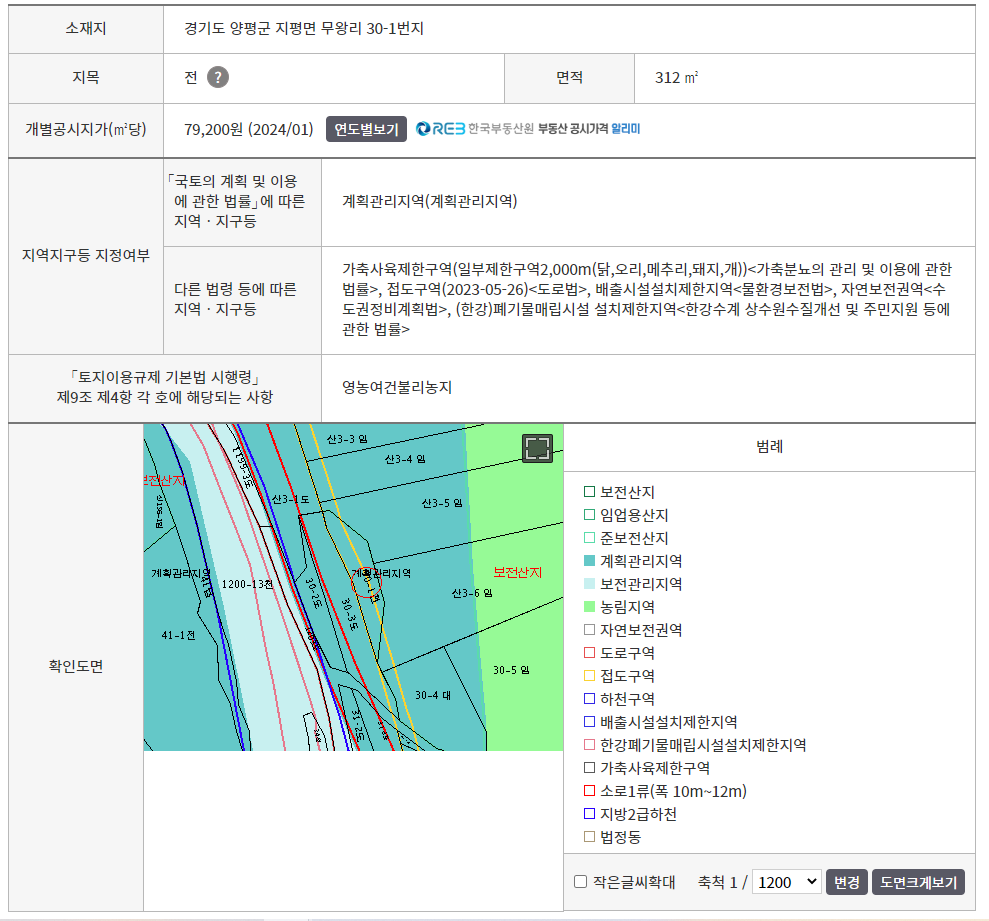The height and width of the screenshot is (921, 989).
Task: Click the 산3-5 임 parcel label
Action: coord(442,503)
